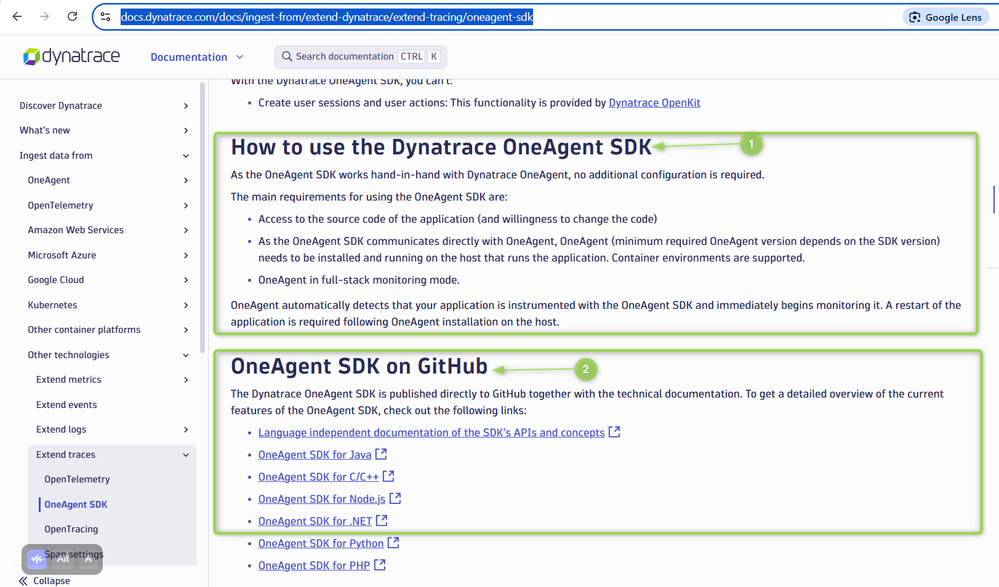Screen dimensions: 999x587
Task: Select OneAgent SDK sidebar item
Action: 76,504
